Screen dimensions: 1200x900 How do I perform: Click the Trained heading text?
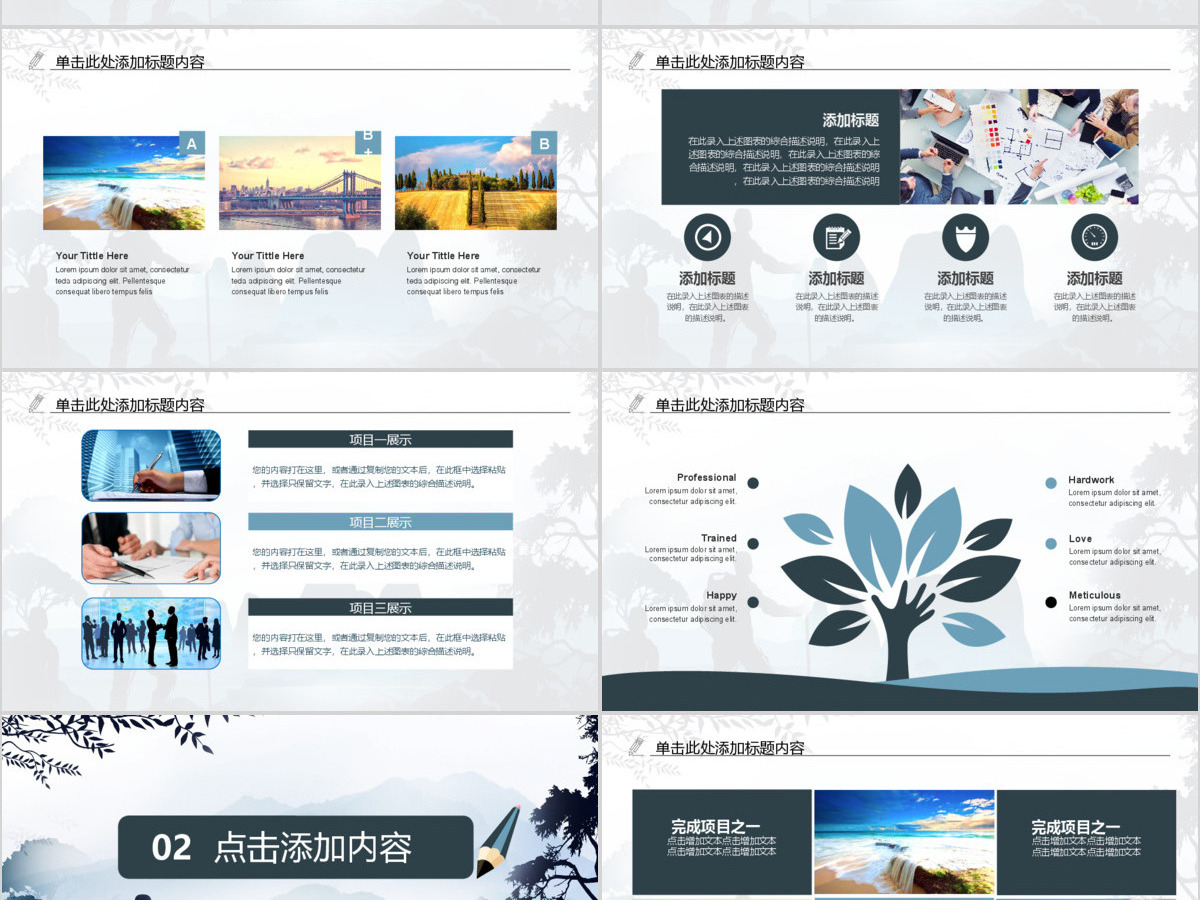click(719, 538)
